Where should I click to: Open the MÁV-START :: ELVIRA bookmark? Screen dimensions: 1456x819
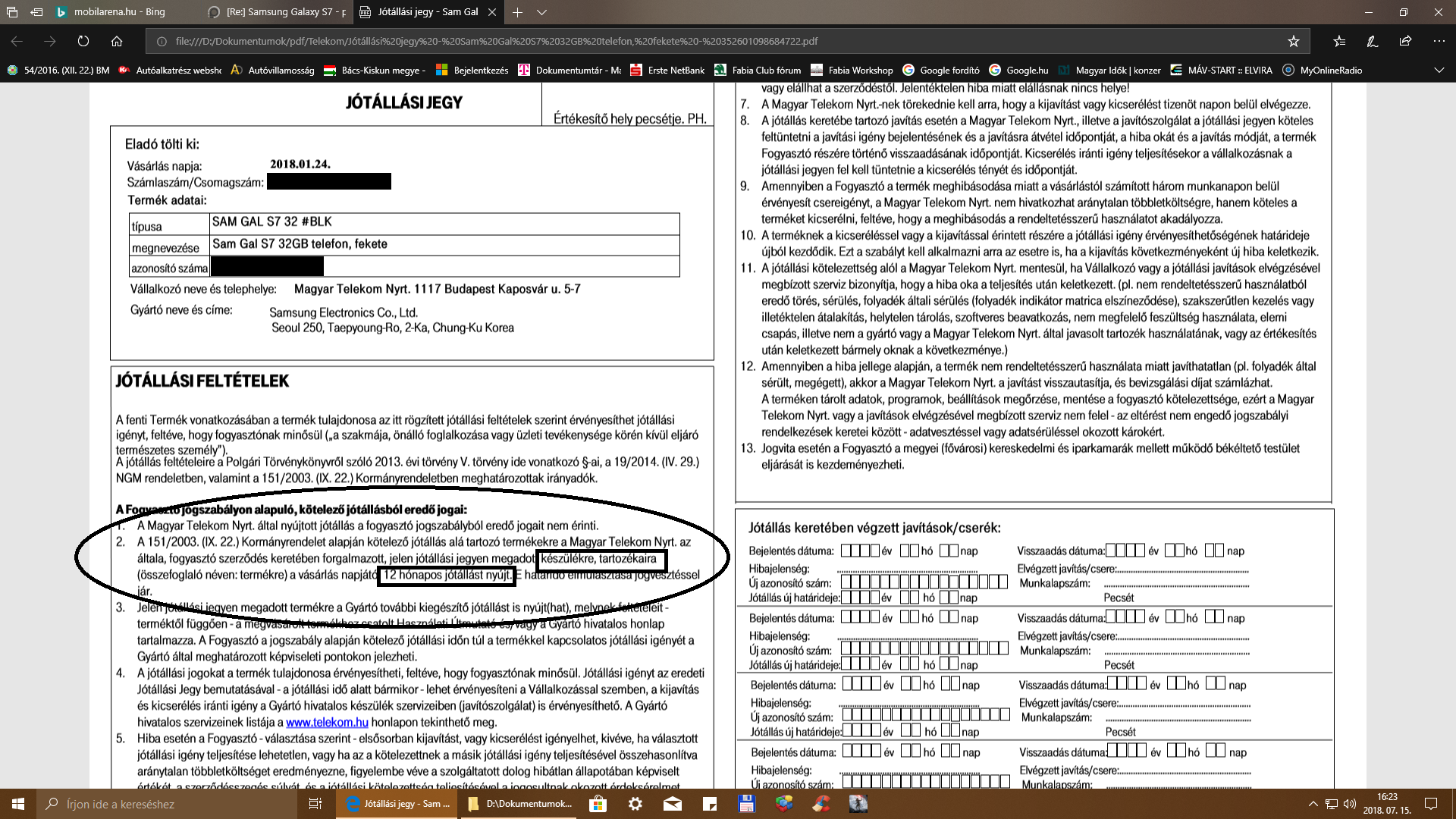pos(1222,71)
